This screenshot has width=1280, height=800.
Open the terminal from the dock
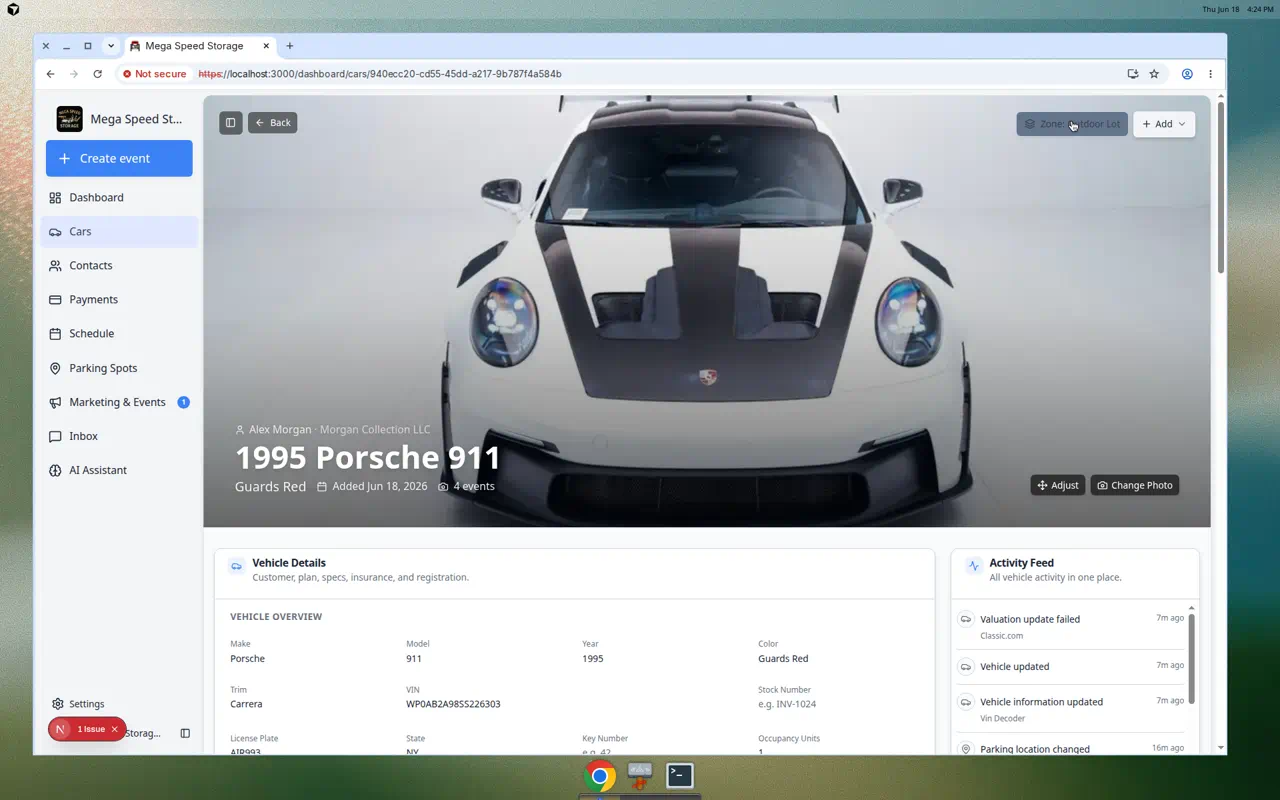(680, 775)
